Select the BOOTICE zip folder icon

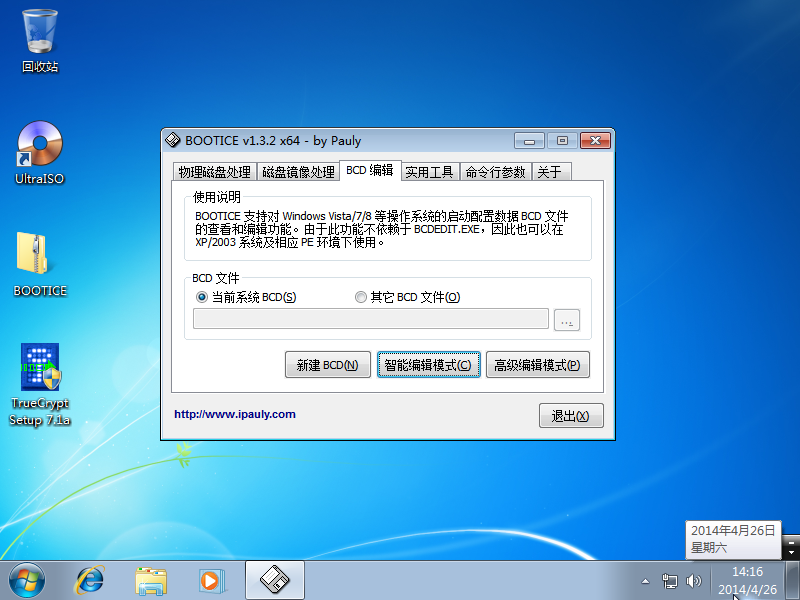(40, 264)
